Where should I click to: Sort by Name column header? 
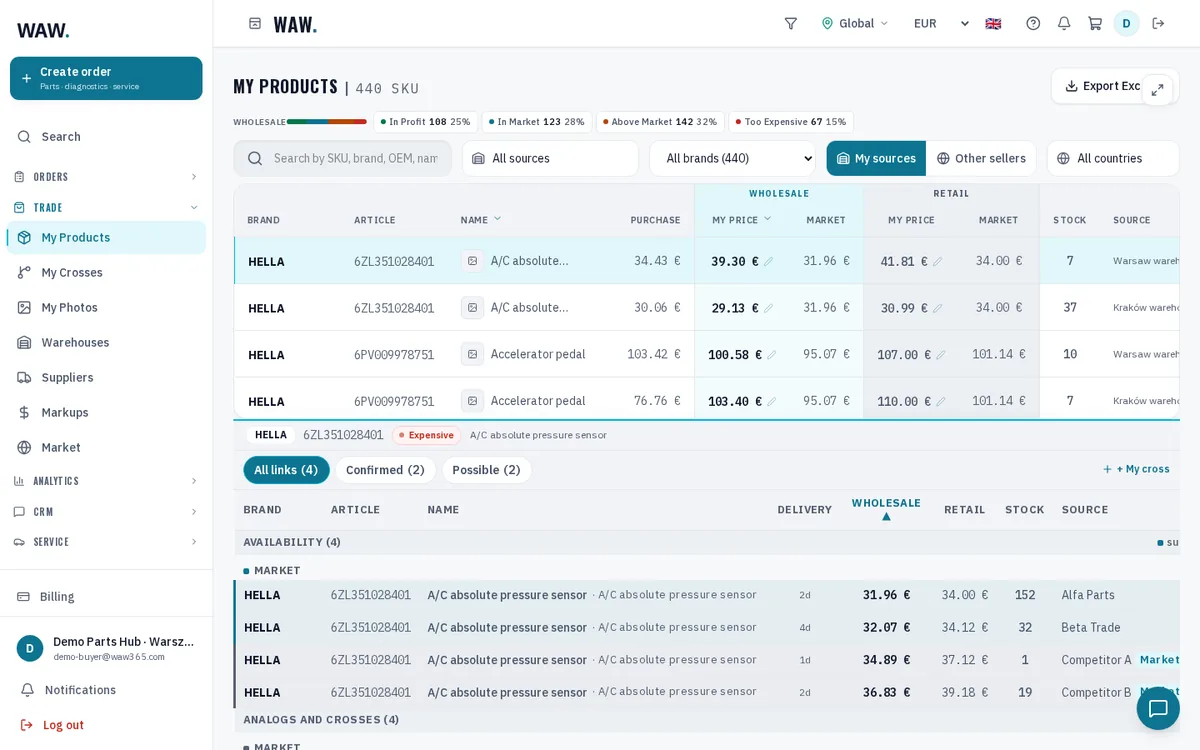[x=481, y=220]
